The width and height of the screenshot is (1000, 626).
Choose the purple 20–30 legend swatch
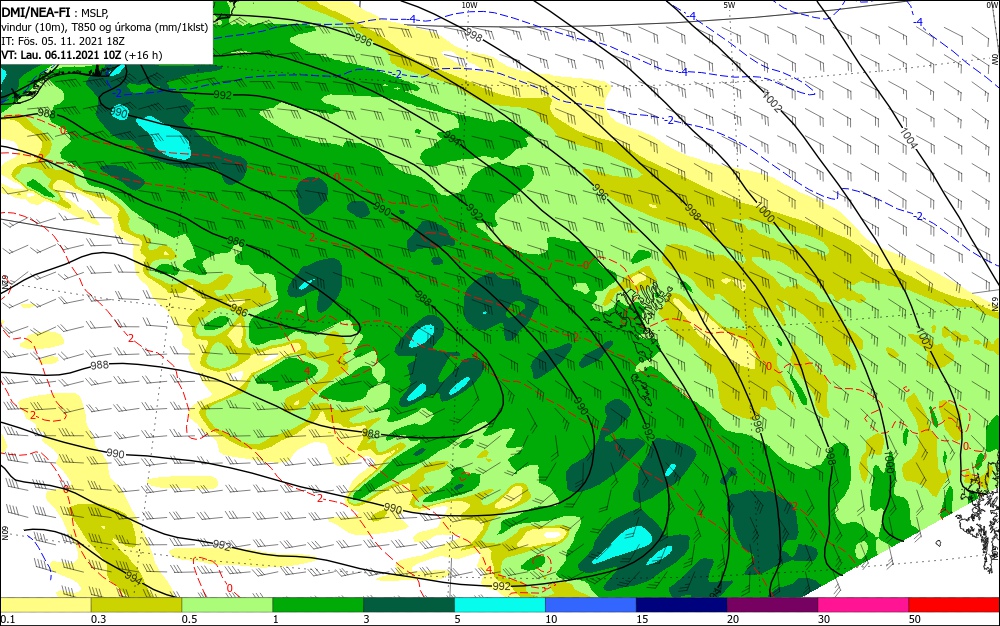tap(772, 605)
